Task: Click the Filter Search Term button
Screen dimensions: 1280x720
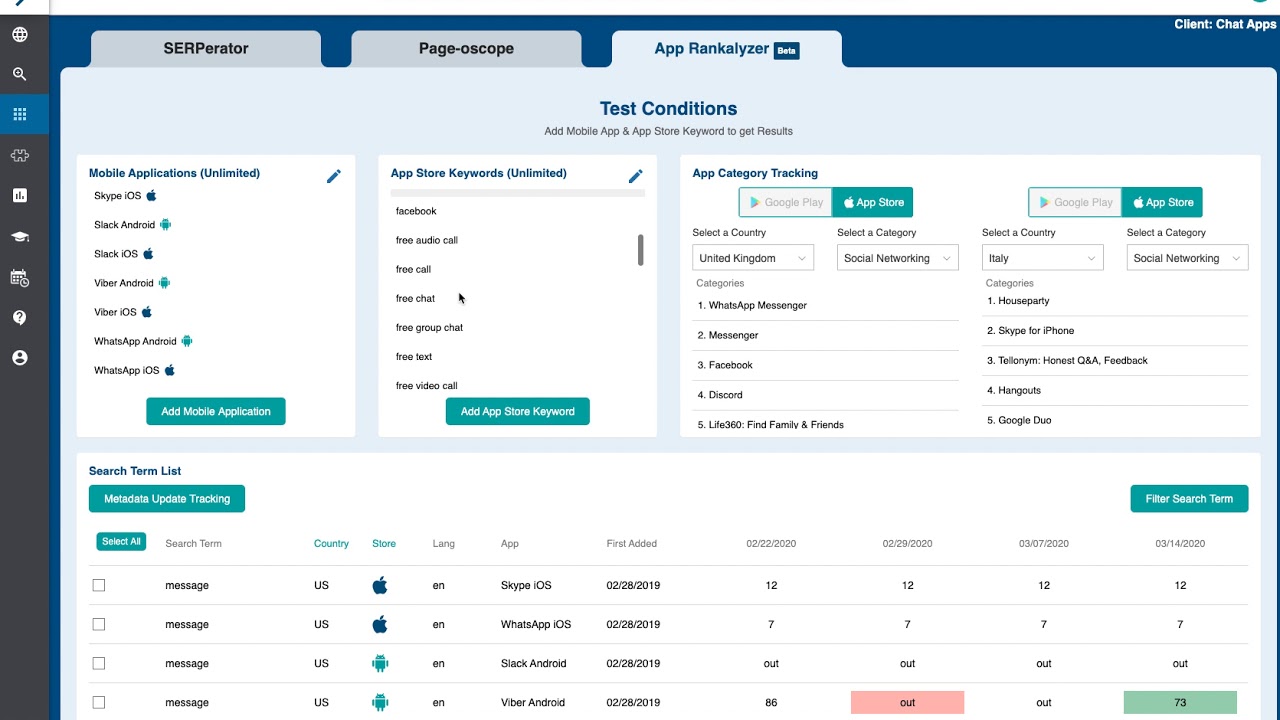Action: coord(1189,499)
